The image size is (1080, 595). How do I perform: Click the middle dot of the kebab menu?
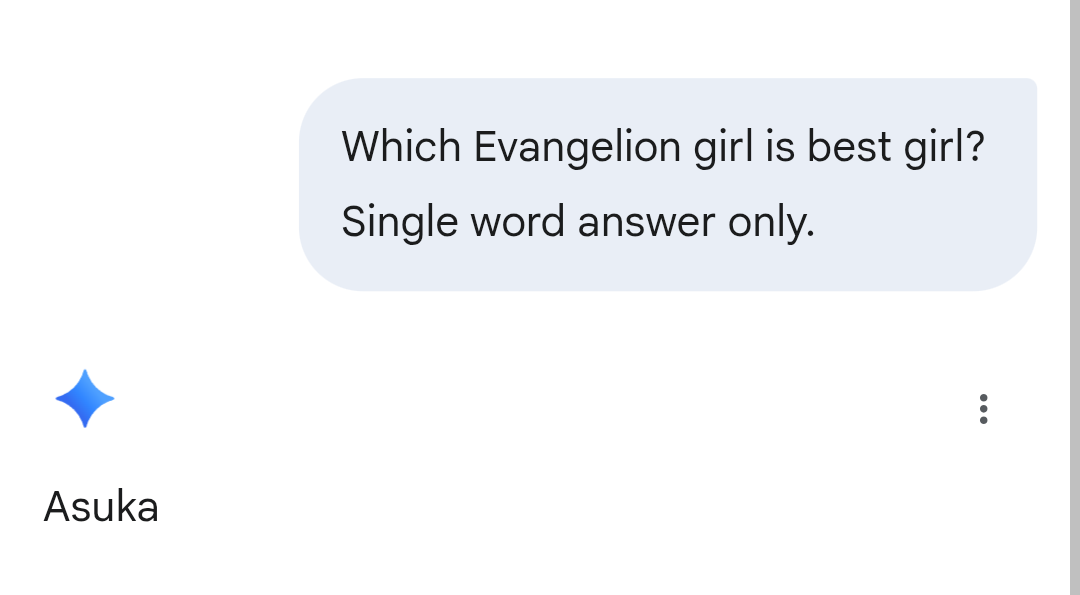point(984,409)
